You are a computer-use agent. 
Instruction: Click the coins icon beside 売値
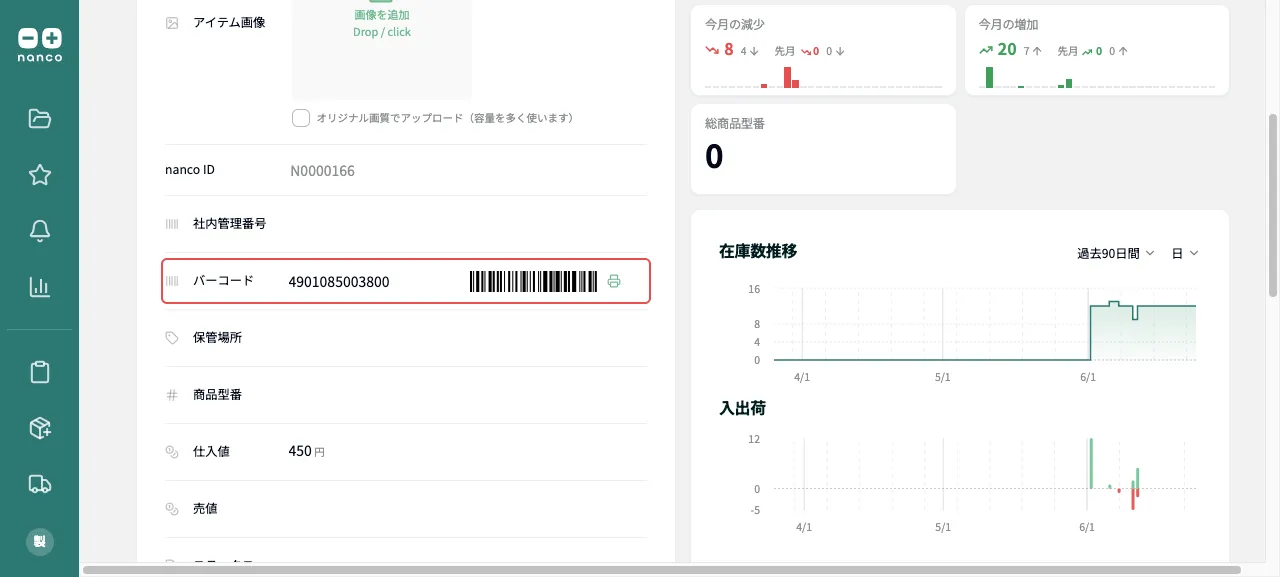(172, 509)
